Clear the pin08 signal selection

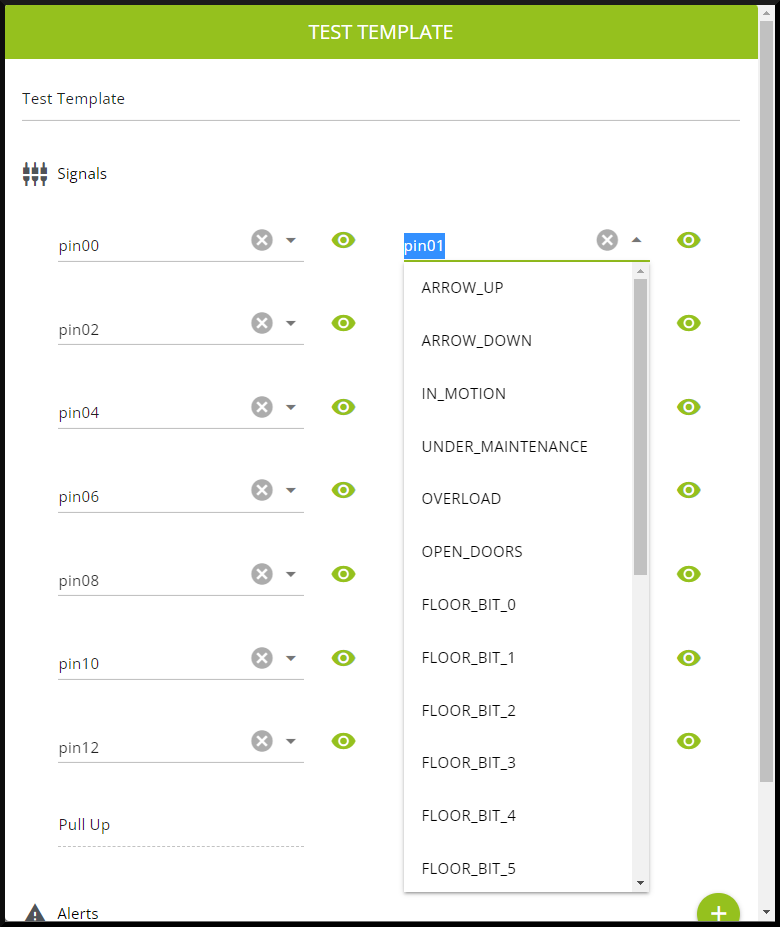(262, 574)
